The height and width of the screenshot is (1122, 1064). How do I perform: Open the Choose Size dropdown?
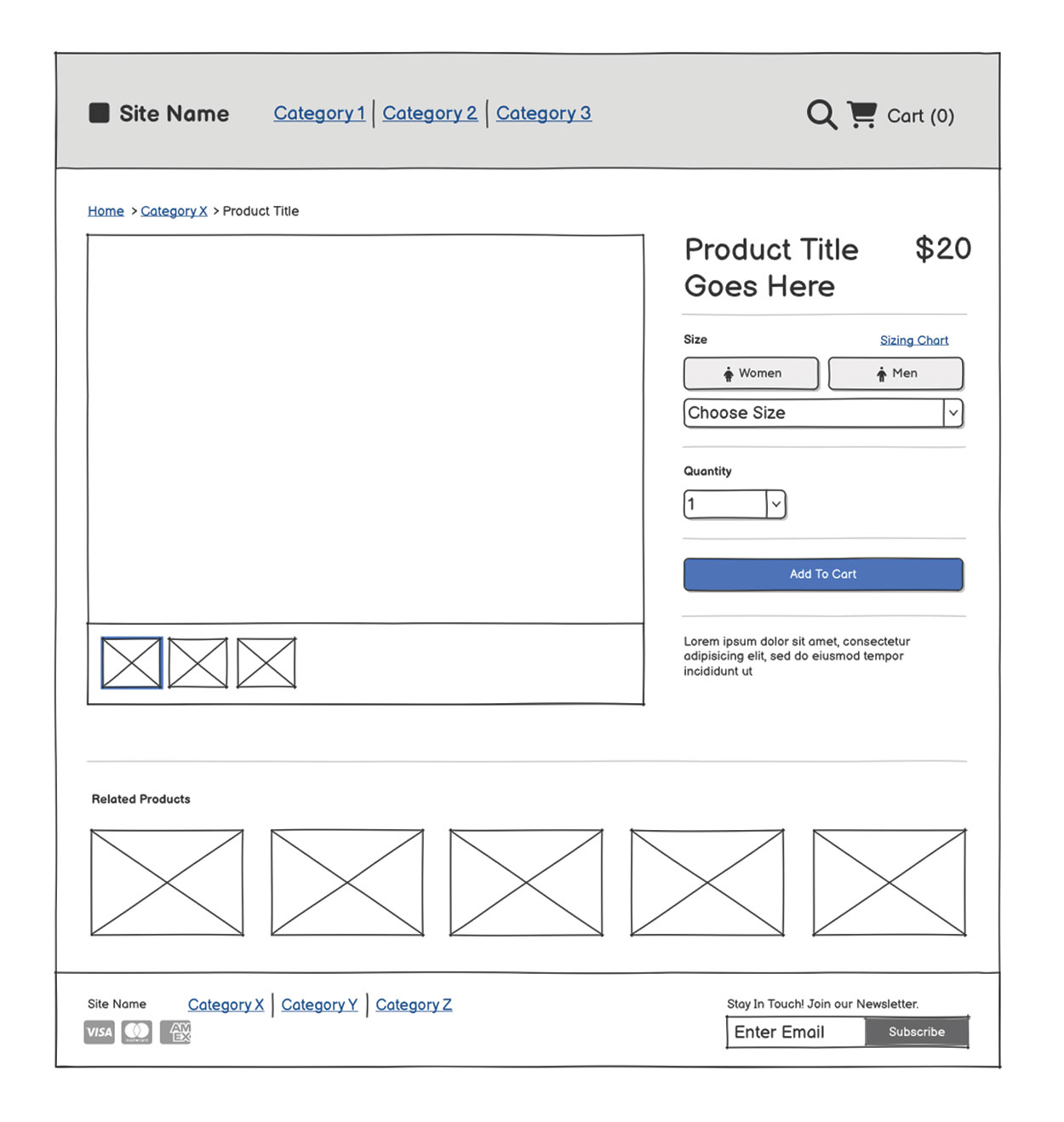pyautogui.click(x=823, y=413)
